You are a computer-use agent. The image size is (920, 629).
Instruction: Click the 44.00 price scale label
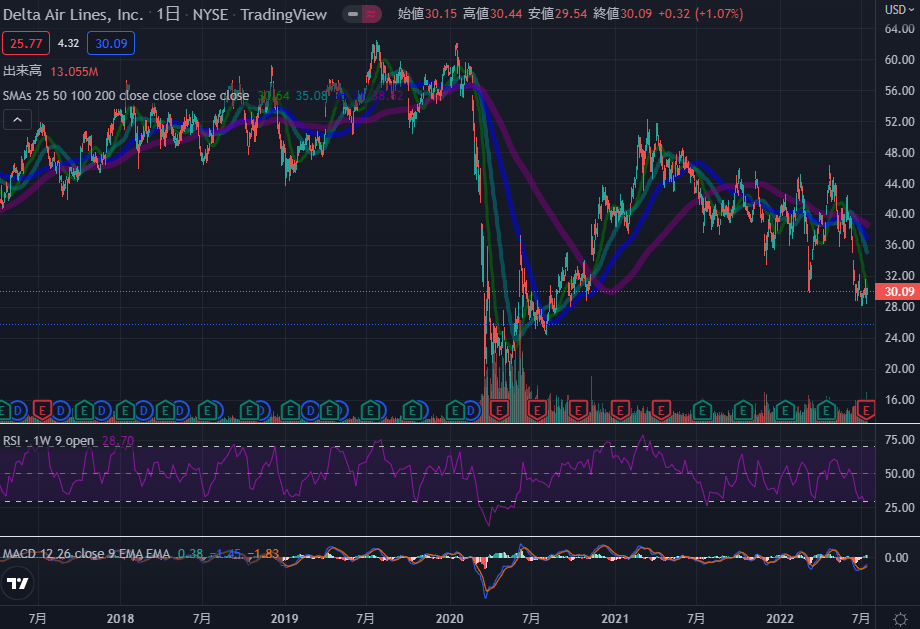tap(899, 184)
